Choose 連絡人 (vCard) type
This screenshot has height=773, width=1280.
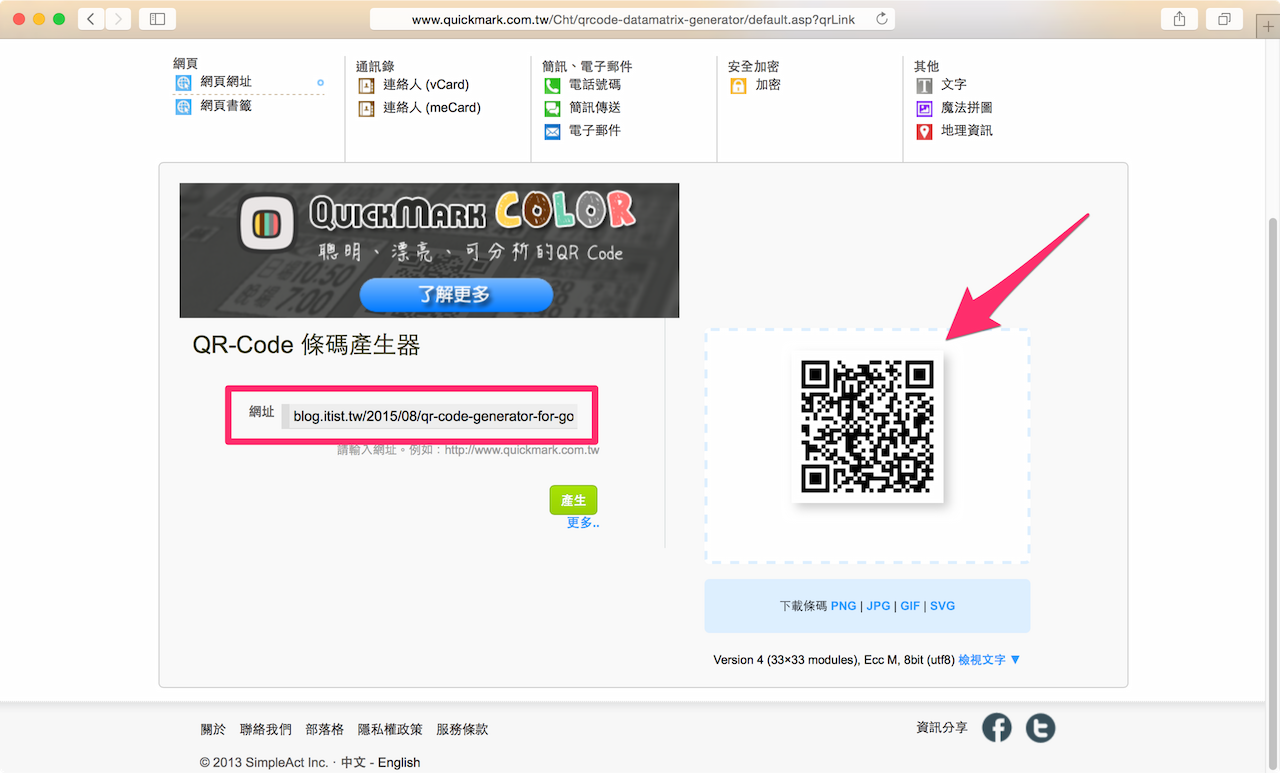[x=426, y=85]
